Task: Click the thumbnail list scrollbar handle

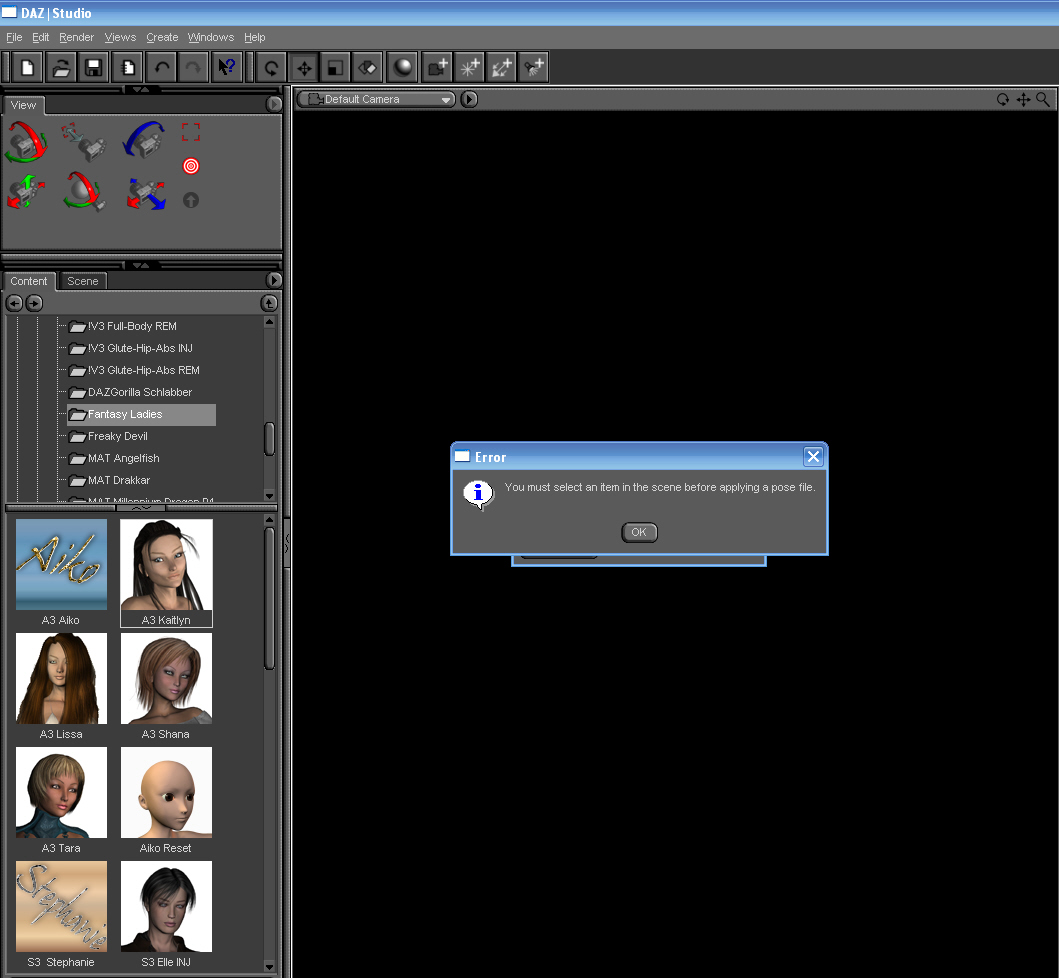Action: point(269,598)
